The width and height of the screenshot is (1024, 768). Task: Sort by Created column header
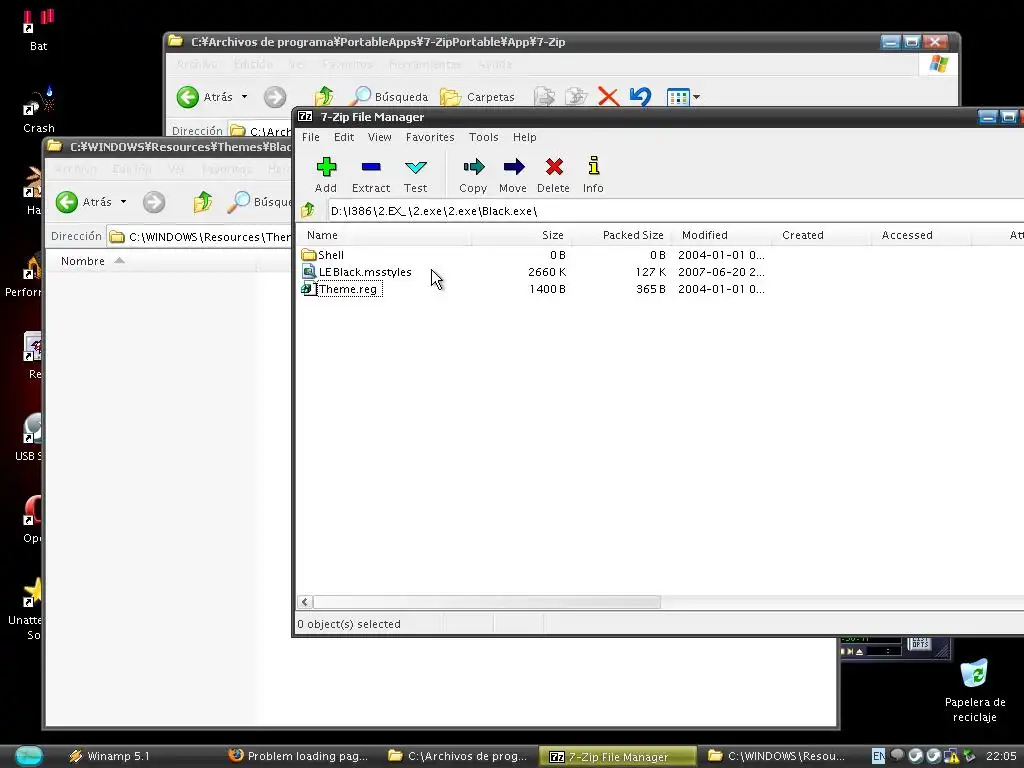[822, 235]
